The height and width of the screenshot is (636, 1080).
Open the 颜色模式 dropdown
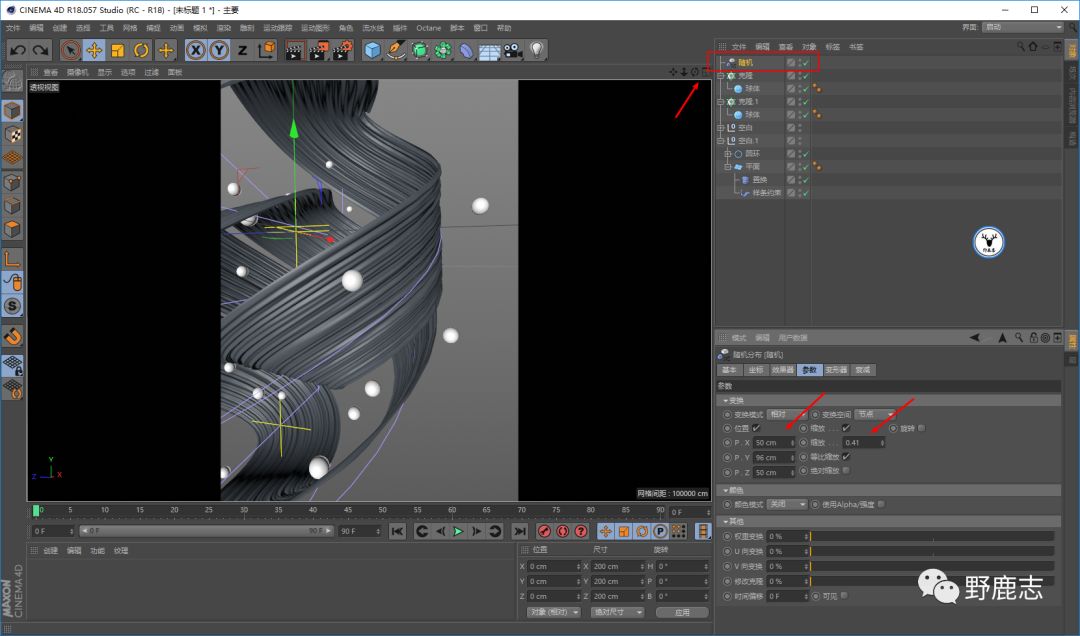click(788, 505)
